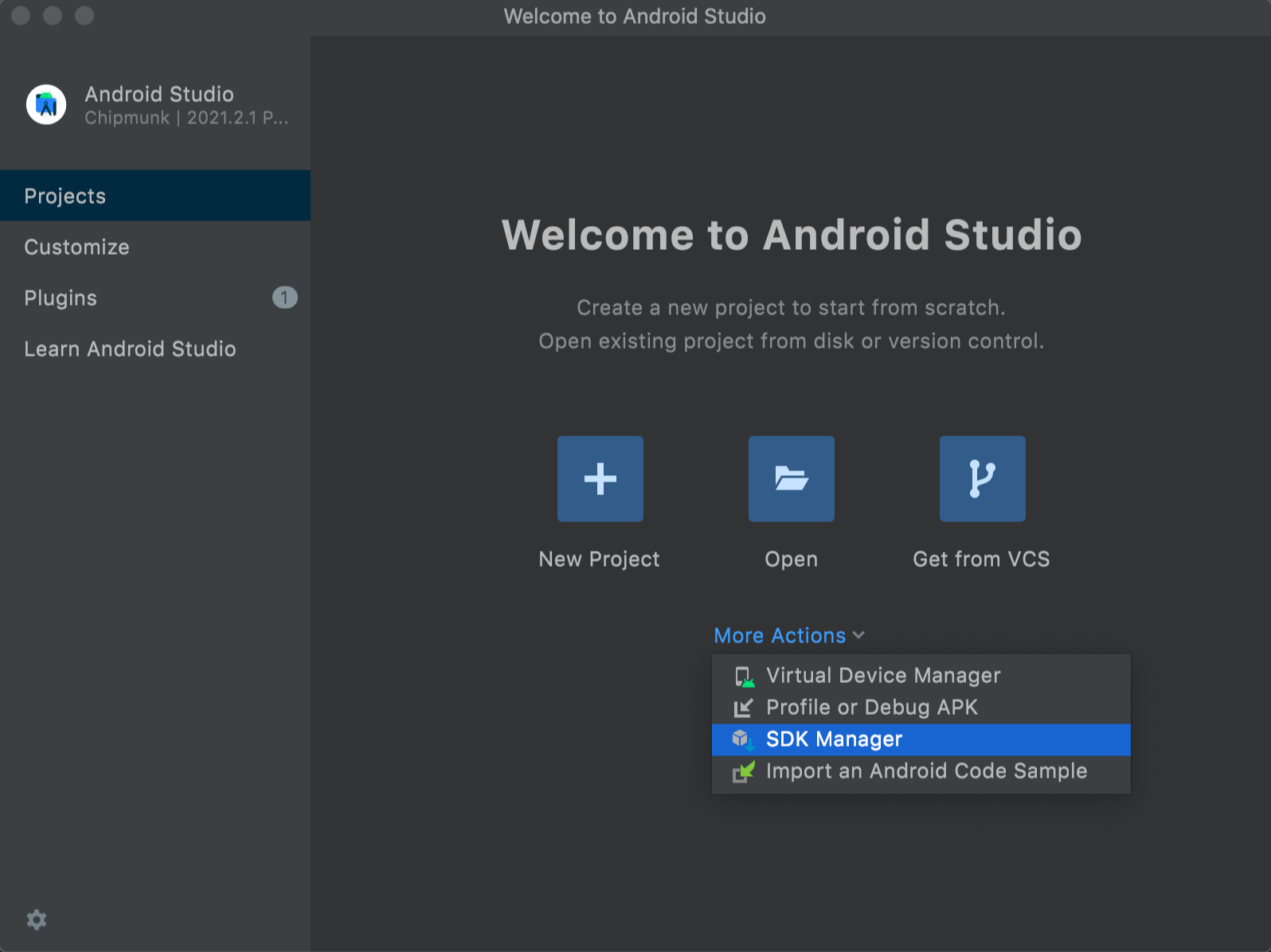This screenshot has height=952, width=1271.
Task: Click the More Actions link
Action: (x=780, y=635)
